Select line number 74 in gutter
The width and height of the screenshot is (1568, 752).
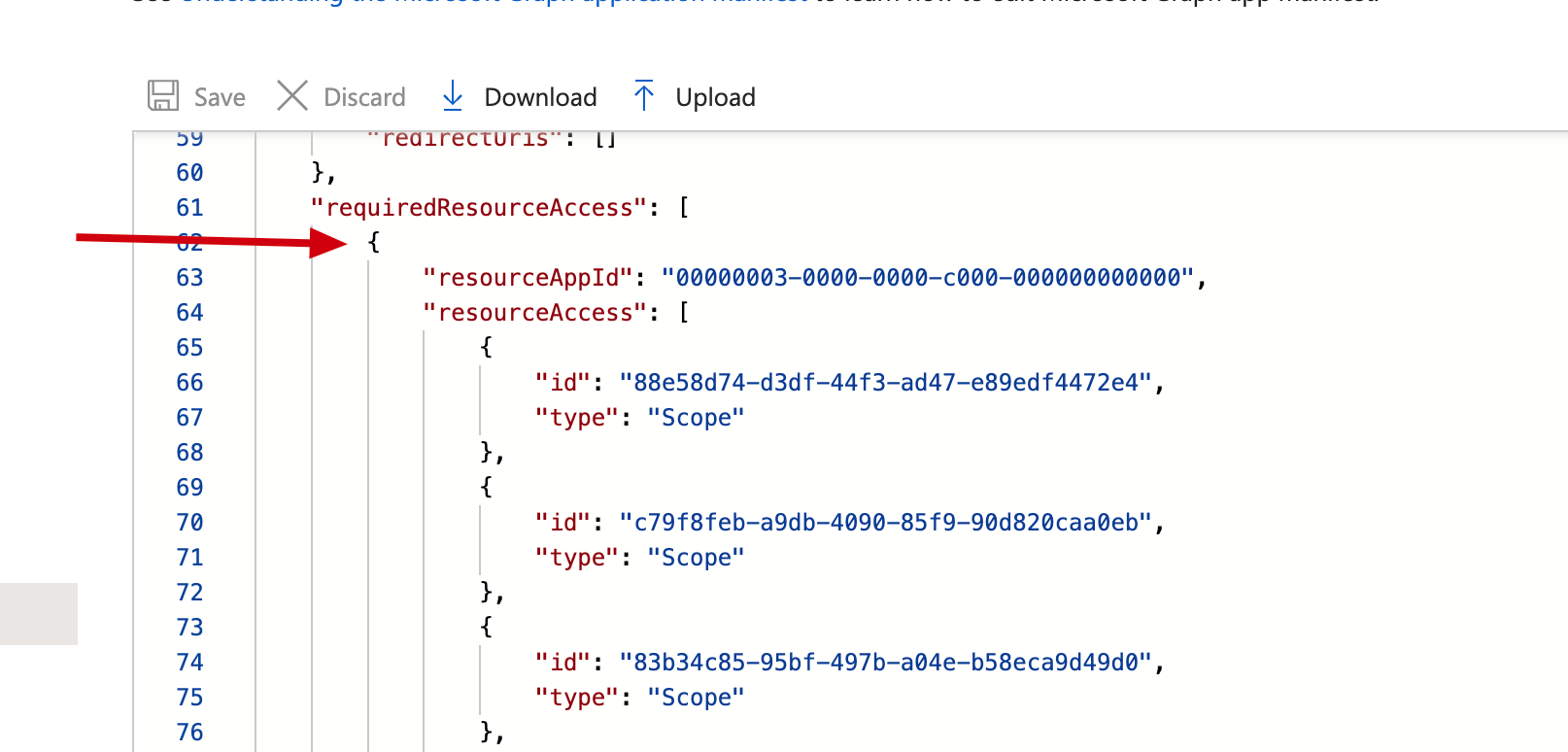click(x=189, y=663)
